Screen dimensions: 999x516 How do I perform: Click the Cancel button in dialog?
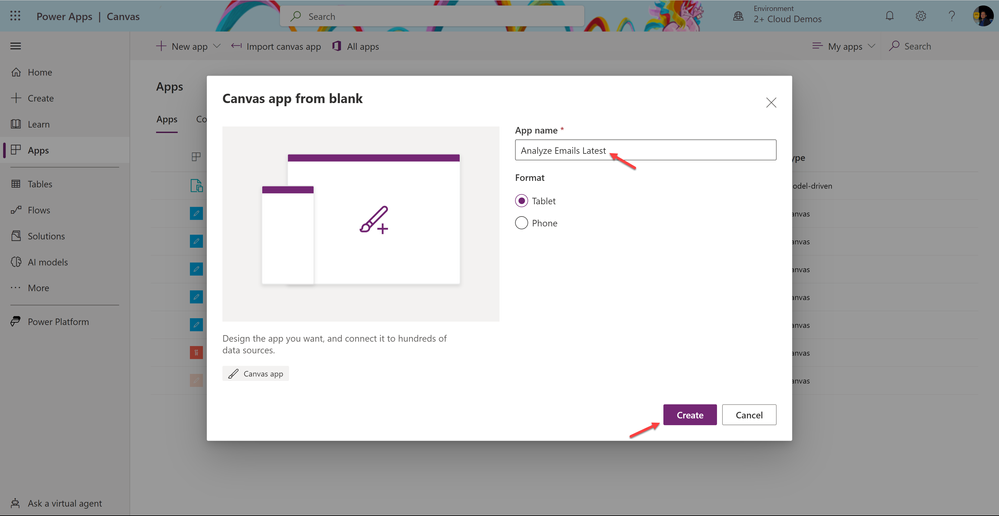749,415
